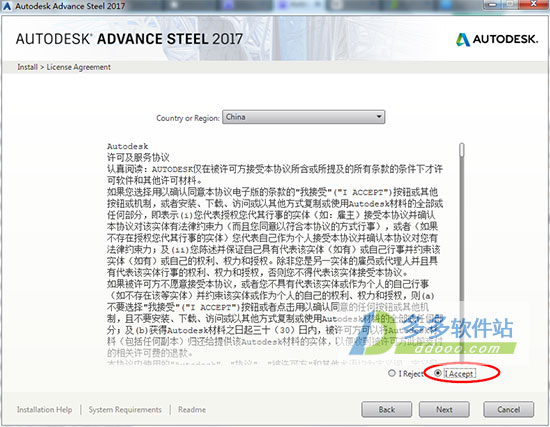Click the 'Install > License Agreement' breadcrumb text
Screen dimensions: 550x427
tap(64, 67)
